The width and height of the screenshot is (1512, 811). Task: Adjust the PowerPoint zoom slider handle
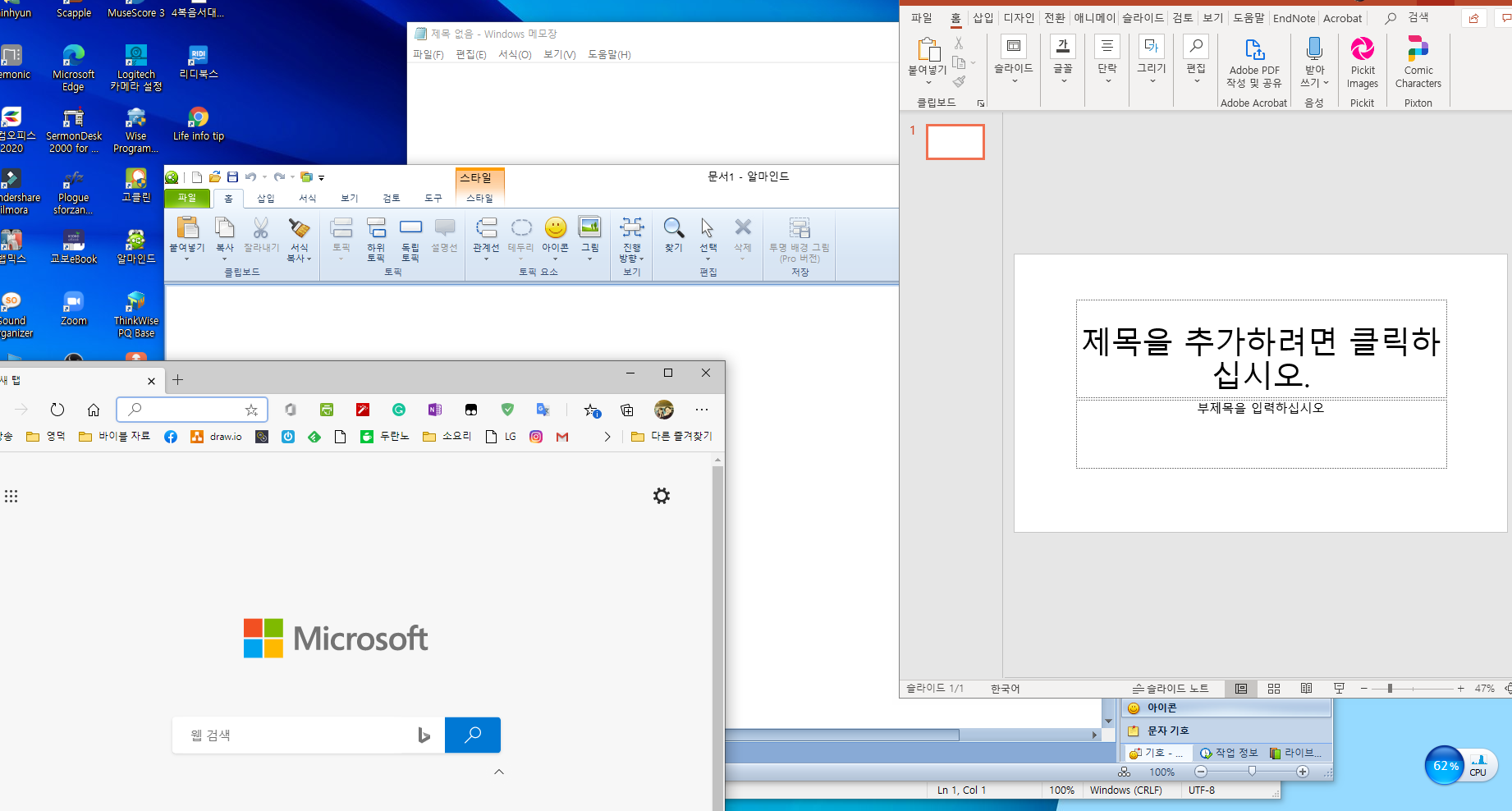(x=1390, y=689)
